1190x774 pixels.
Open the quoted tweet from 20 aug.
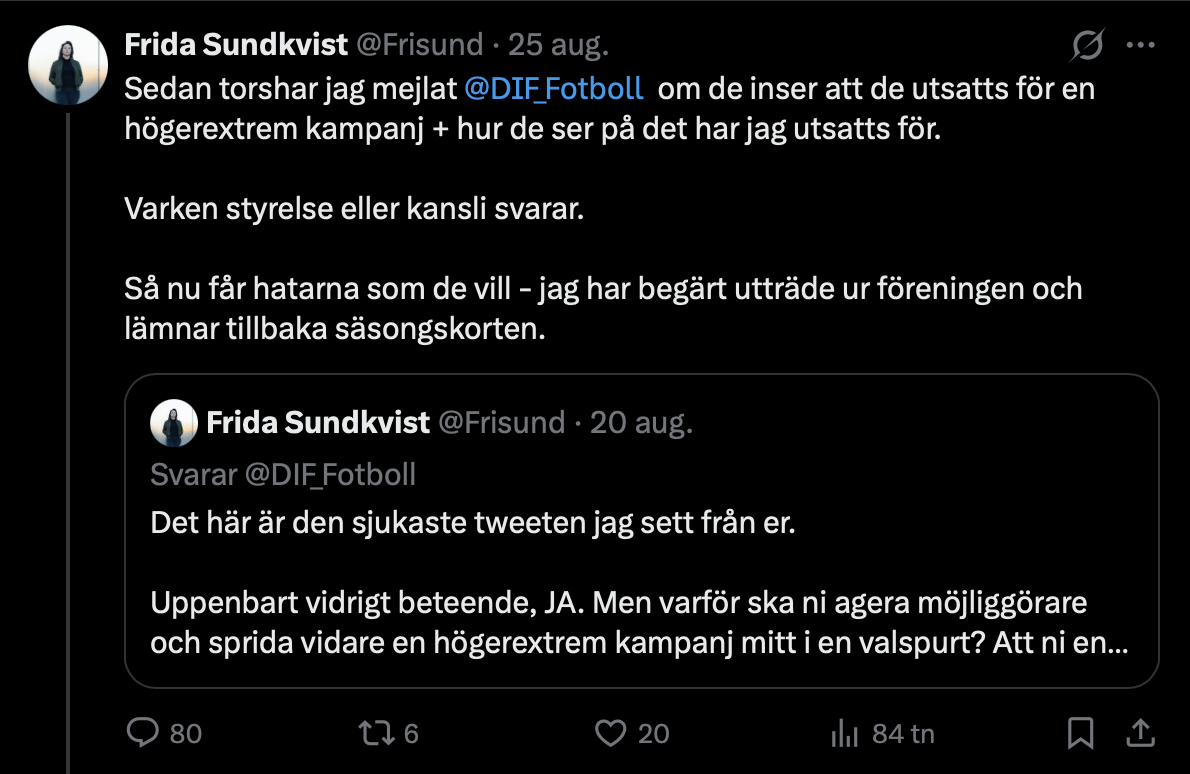[x=641, y=531]
